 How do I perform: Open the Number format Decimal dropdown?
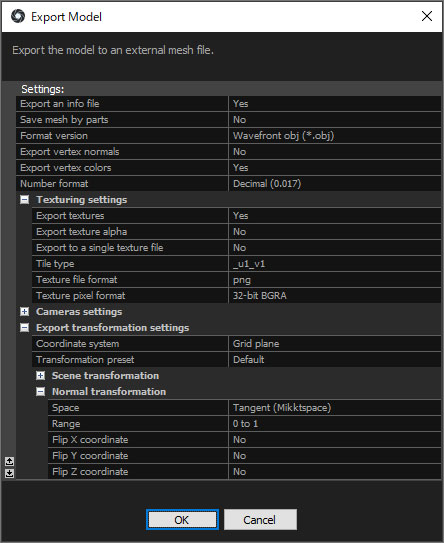[x=335, y=184]
